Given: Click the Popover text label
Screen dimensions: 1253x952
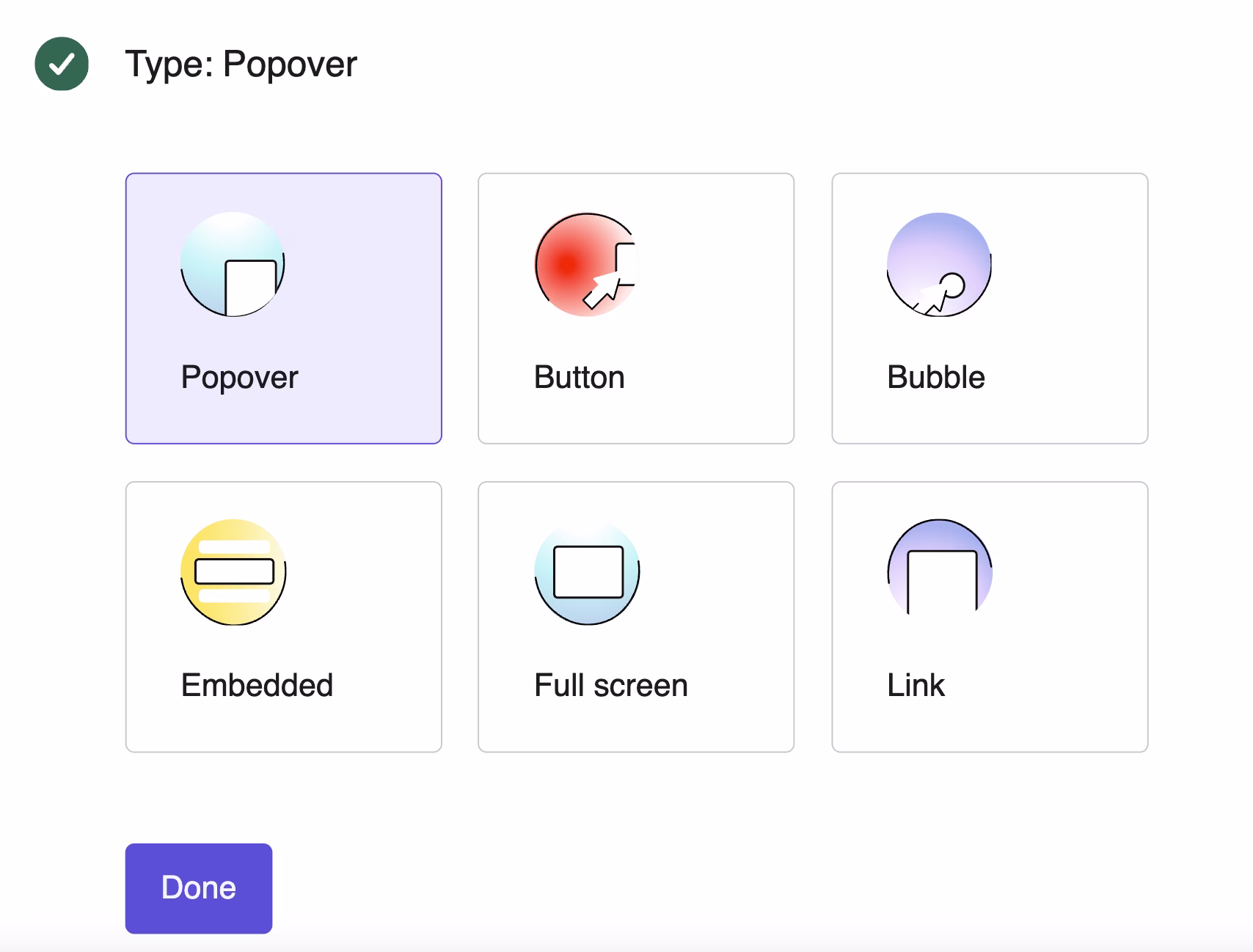Looking at the screenshot, I should [x=239, y=378].
